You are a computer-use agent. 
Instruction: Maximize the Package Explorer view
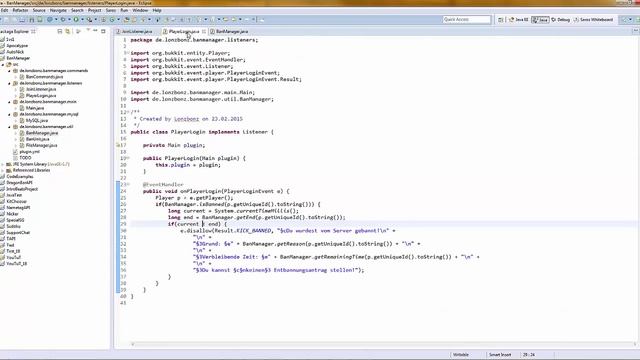(x=103, y=31)
